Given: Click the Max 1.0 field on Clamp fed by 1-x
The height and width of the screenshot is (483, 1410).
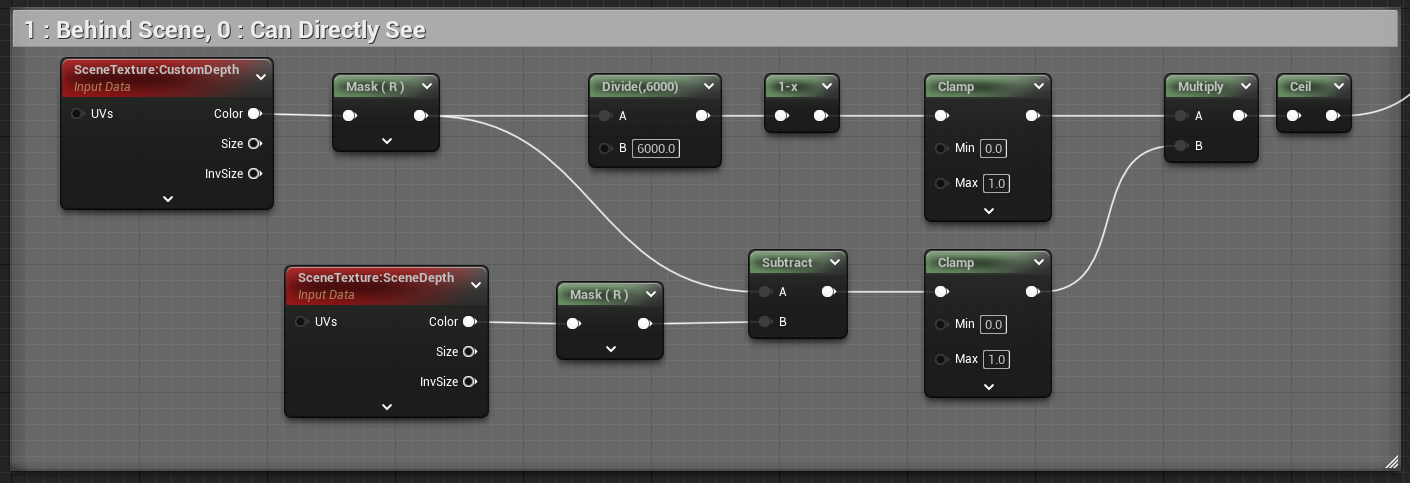Looking at the screenshot, I should [x=996, y=183].
